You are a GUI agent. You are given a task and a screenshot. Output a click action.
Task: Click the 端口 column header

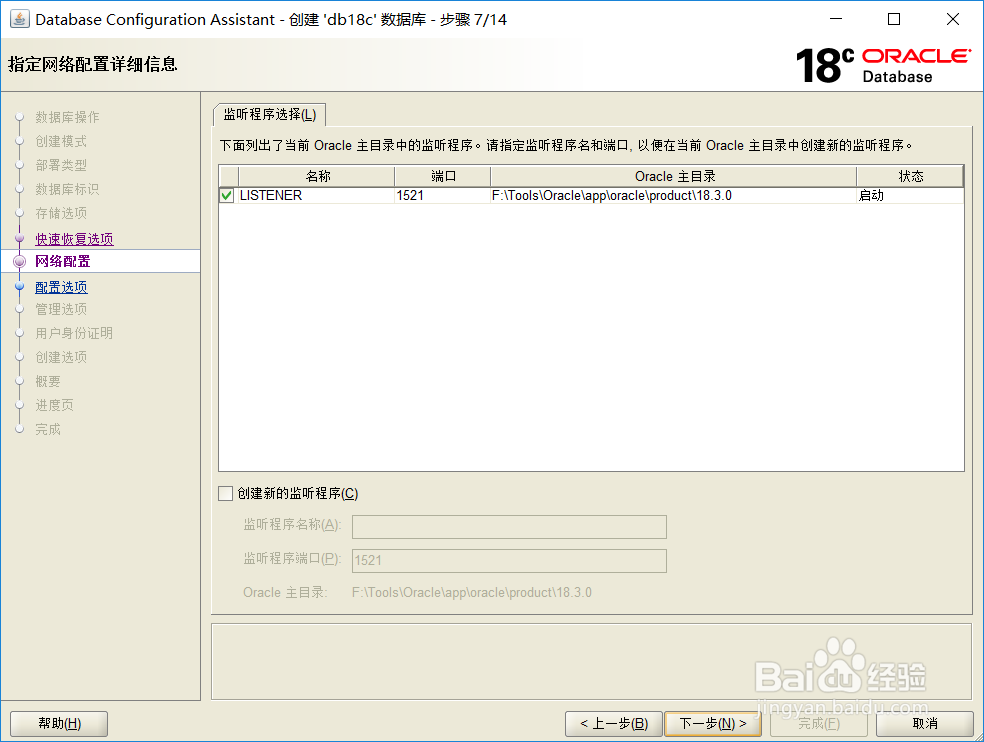click(442, 176)
